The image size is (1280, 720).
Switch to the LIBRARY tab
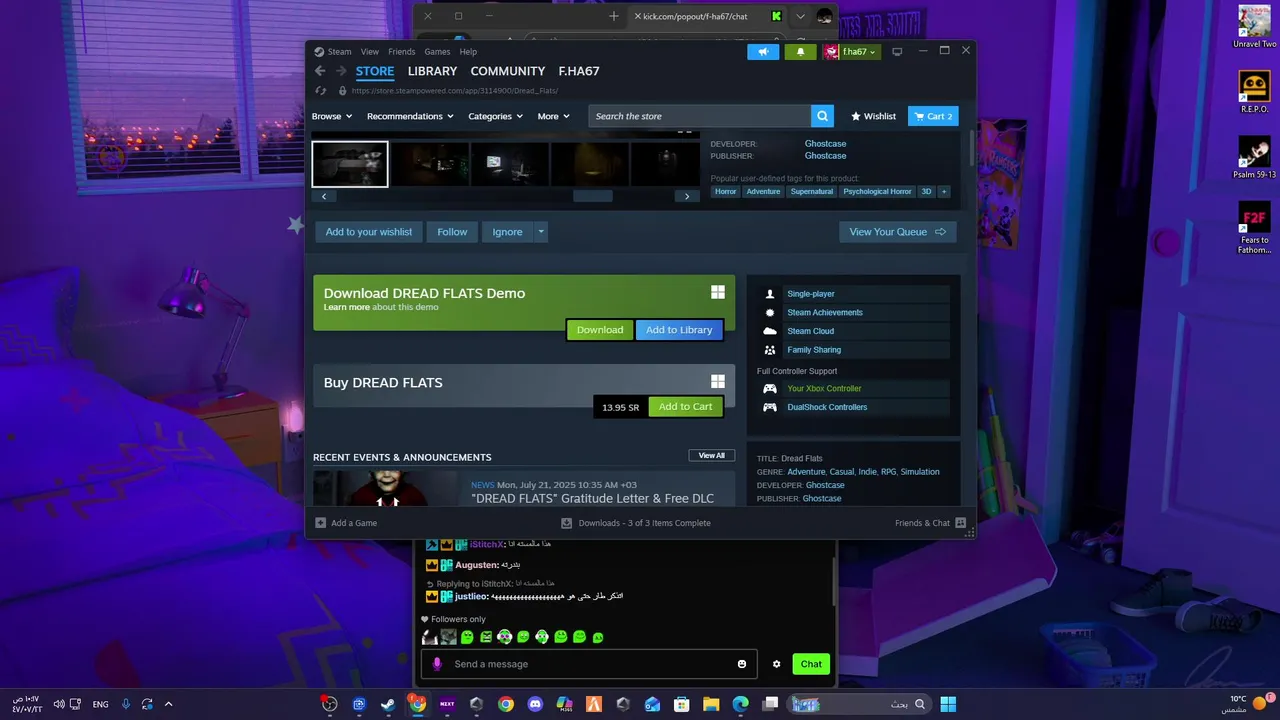[432, 71]
